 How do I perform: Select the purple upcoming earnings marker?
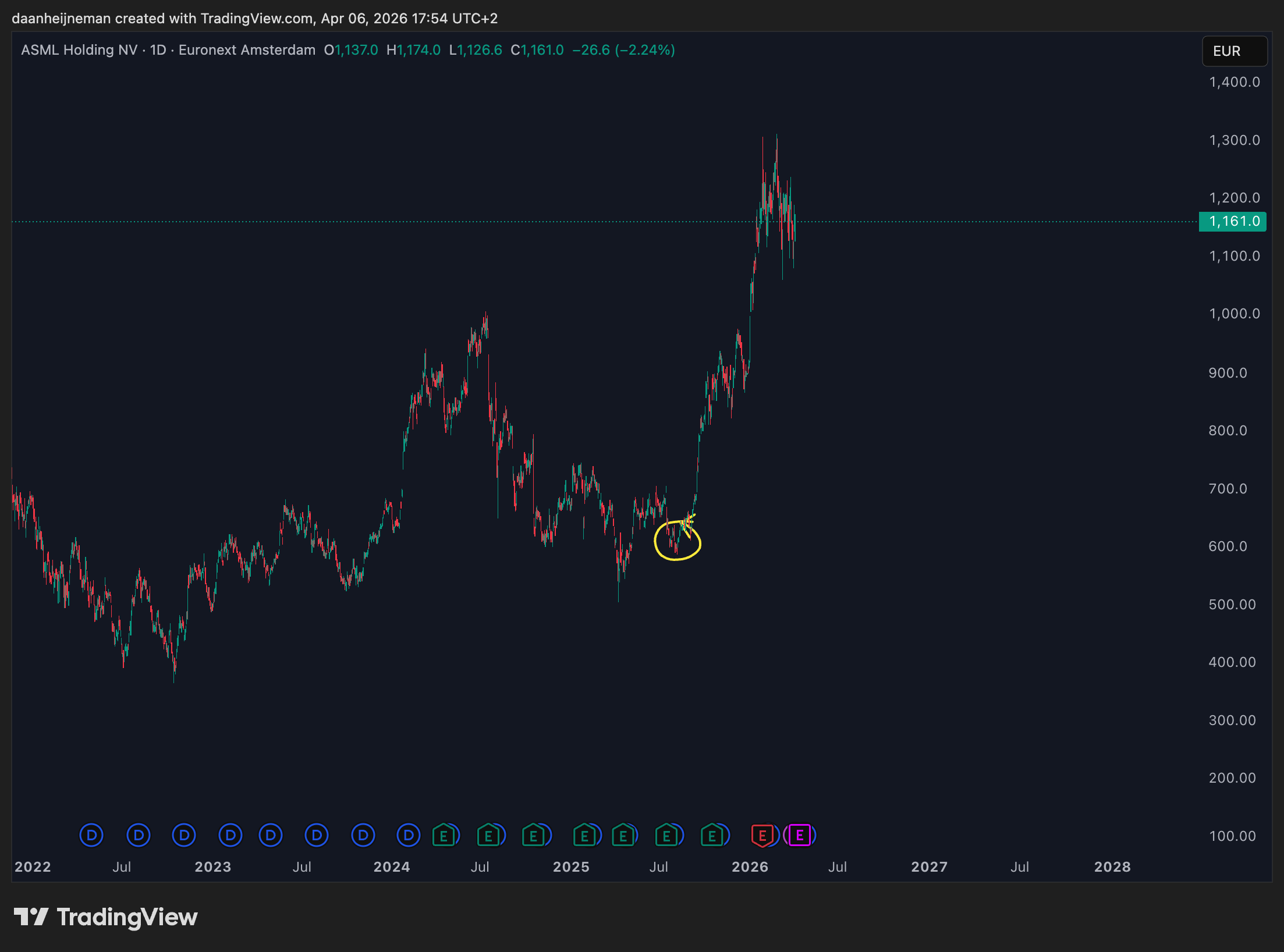point(800,836)
